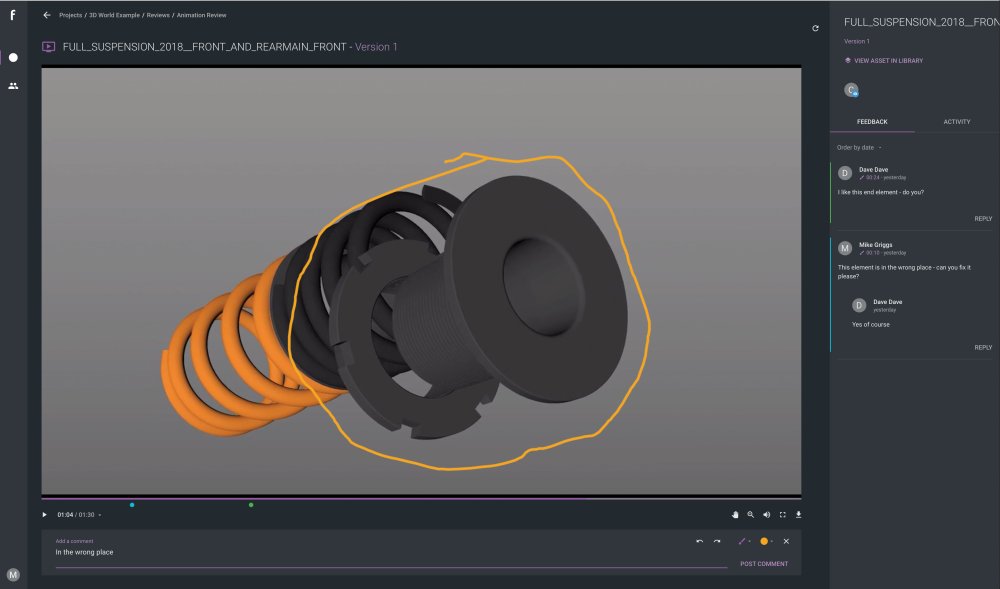
Task: Click the layers icon beside View Asset
Action: point(848,61)
